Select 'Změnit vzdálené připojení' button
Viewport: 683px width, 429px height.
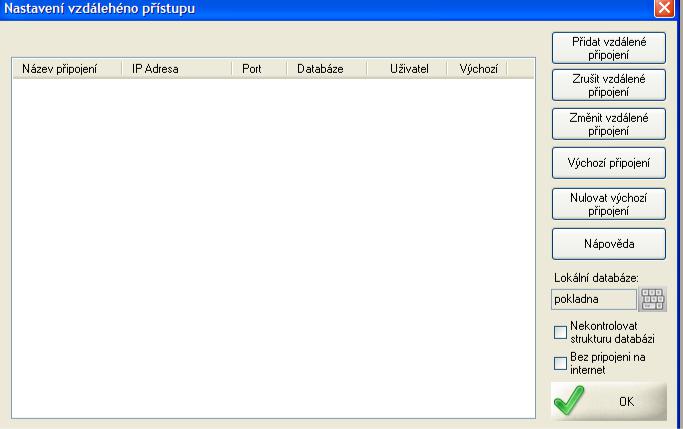(x=608, y=124)
